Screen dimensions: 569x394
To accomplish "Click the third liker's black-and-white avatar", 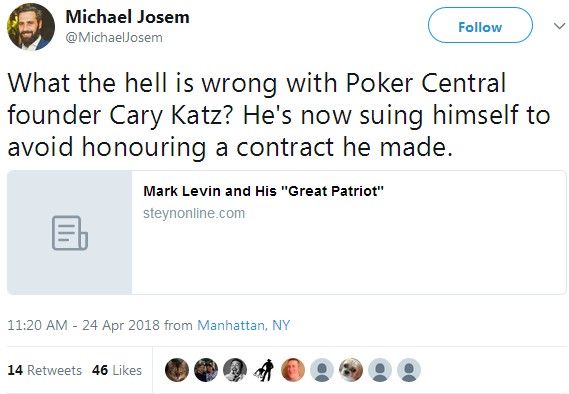I will pyautogui.click(x=235, y=370).
